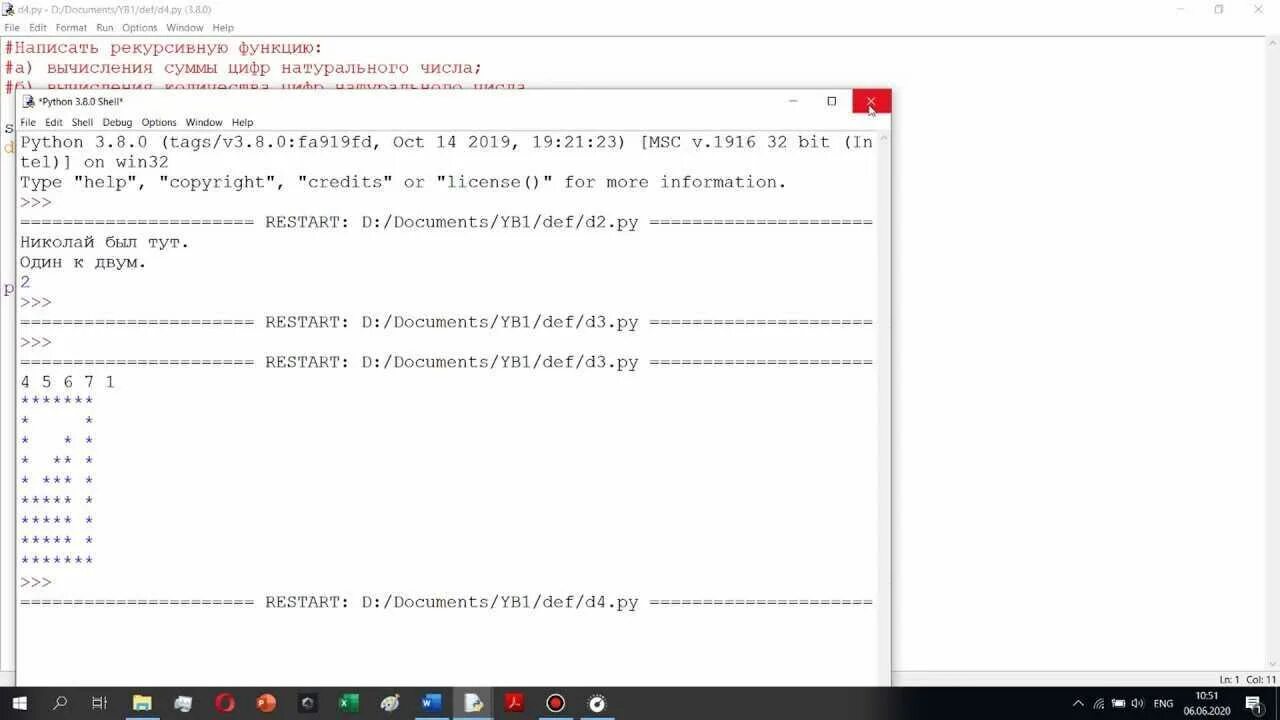Click d4.py editor title bar icon

pos(8,9)
